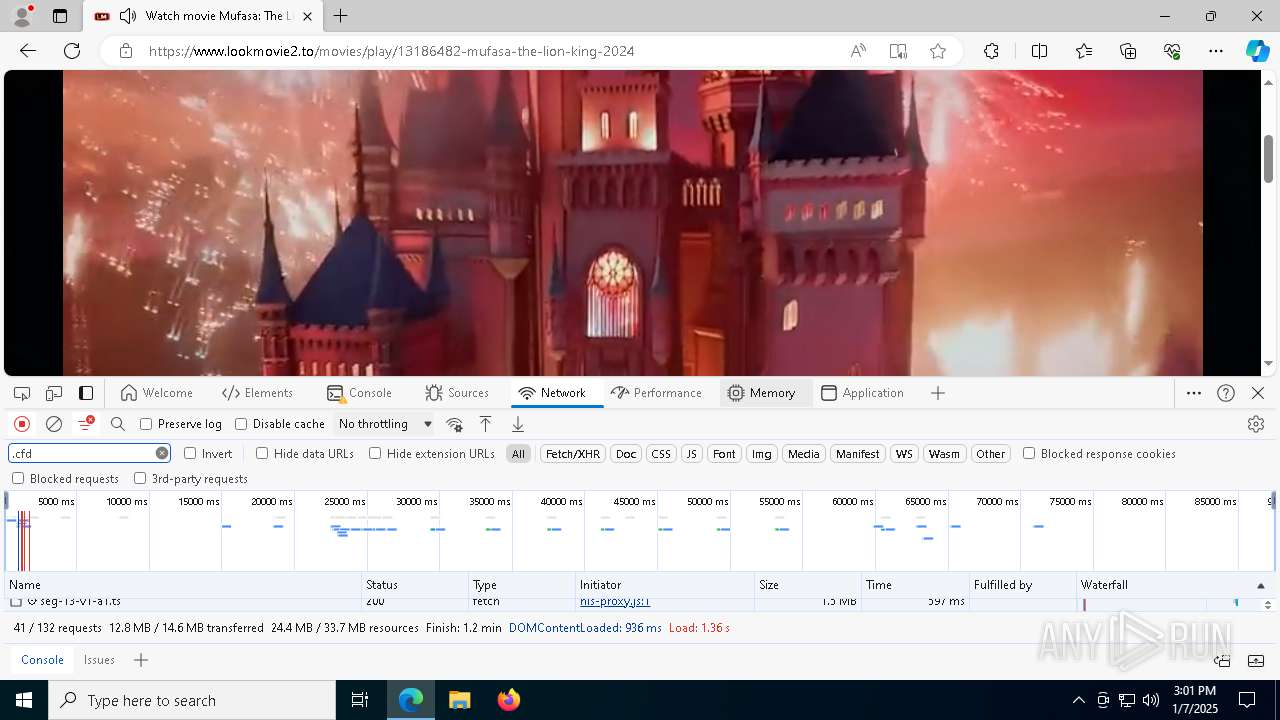Switch to Elements tab
This screenshot has width=1280, height=720.
[258, 393]
